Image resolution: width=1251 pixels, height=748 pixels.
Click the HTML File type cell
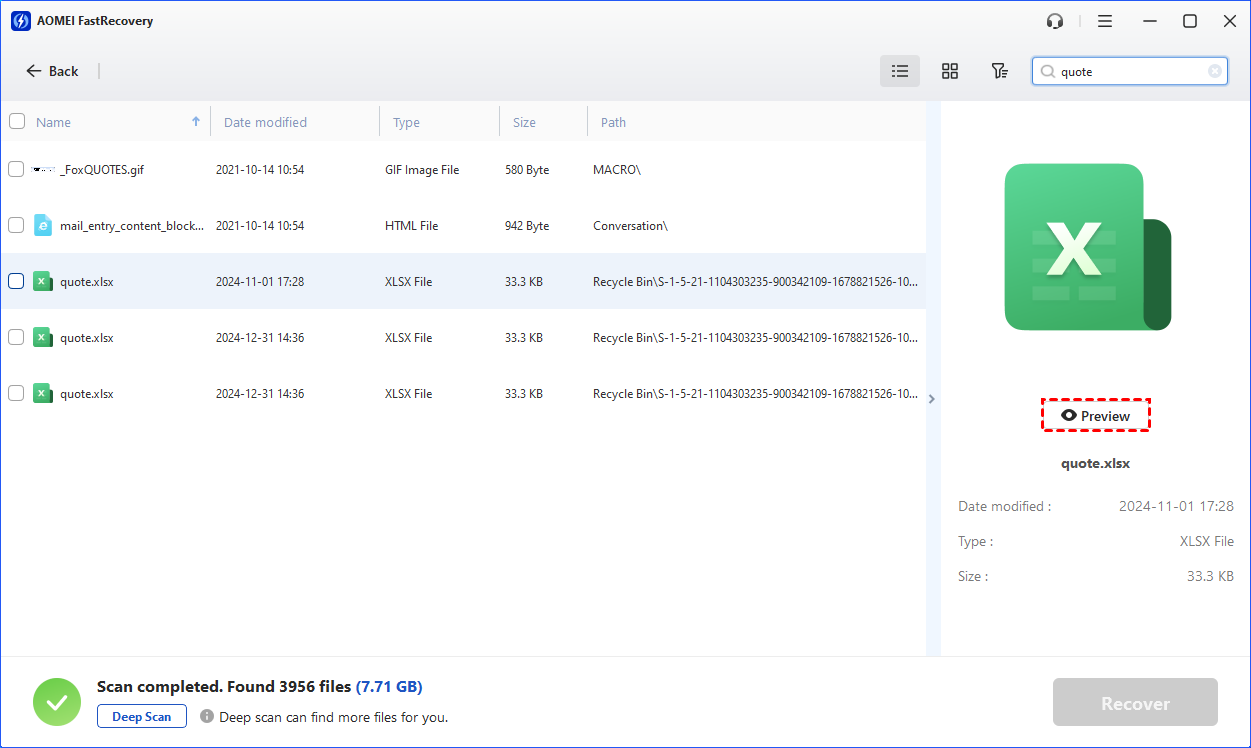point(411,226)
